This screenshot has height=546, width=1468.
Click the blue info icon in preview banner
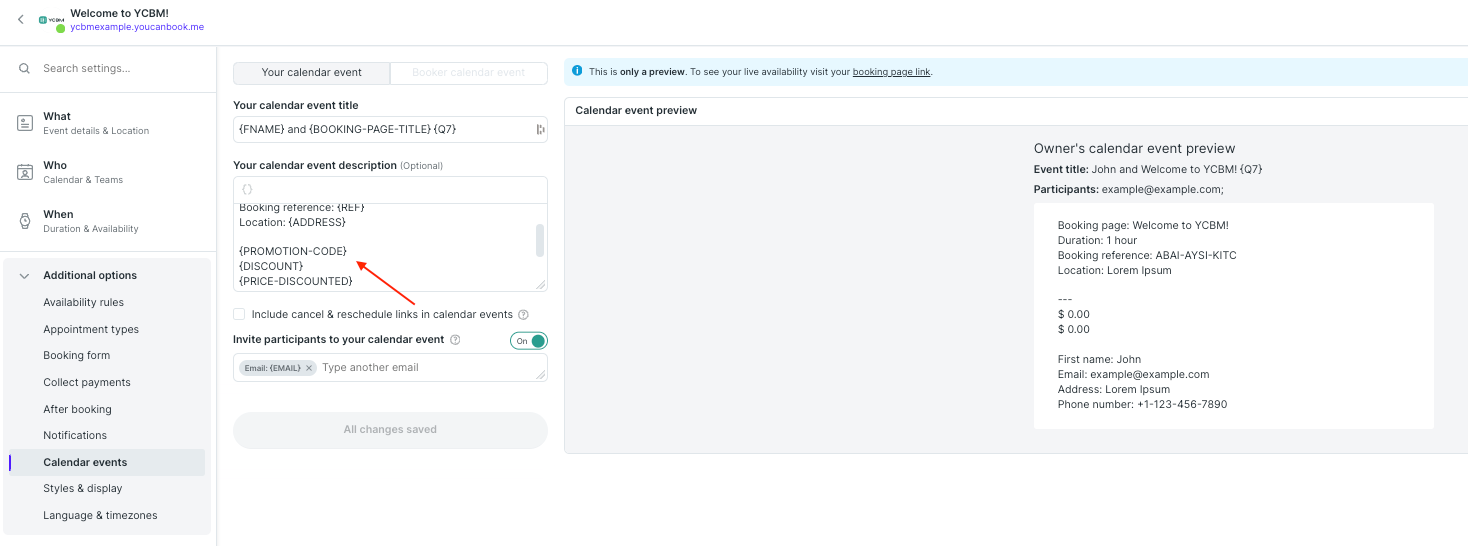coord(577,71)
